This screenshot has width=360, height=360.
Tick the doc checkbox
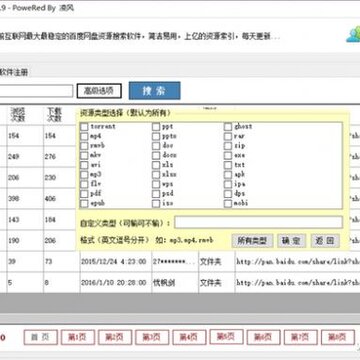click(156, 146)
